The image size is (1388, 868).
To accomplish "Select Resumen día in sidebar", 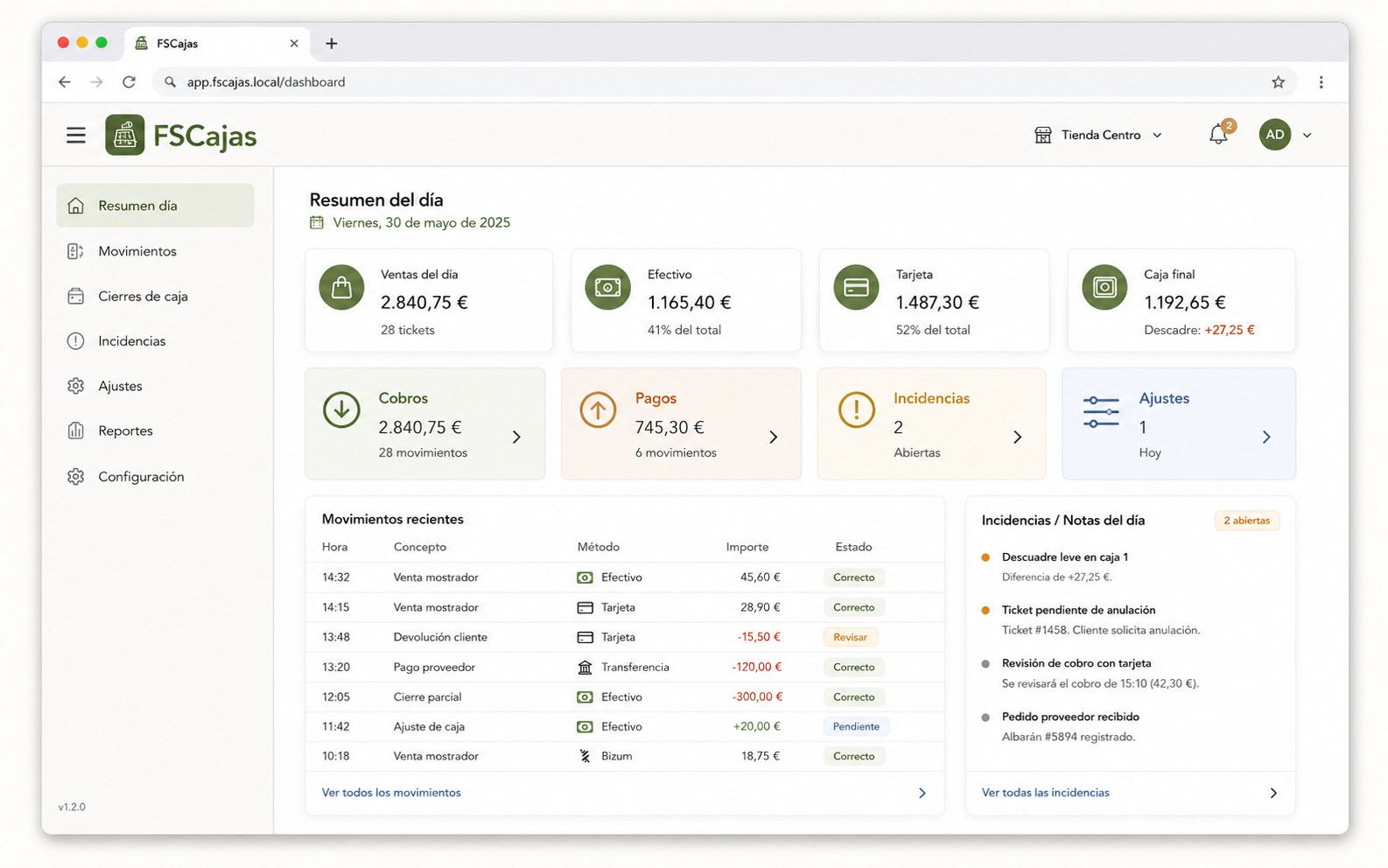I will pos(155,206).
